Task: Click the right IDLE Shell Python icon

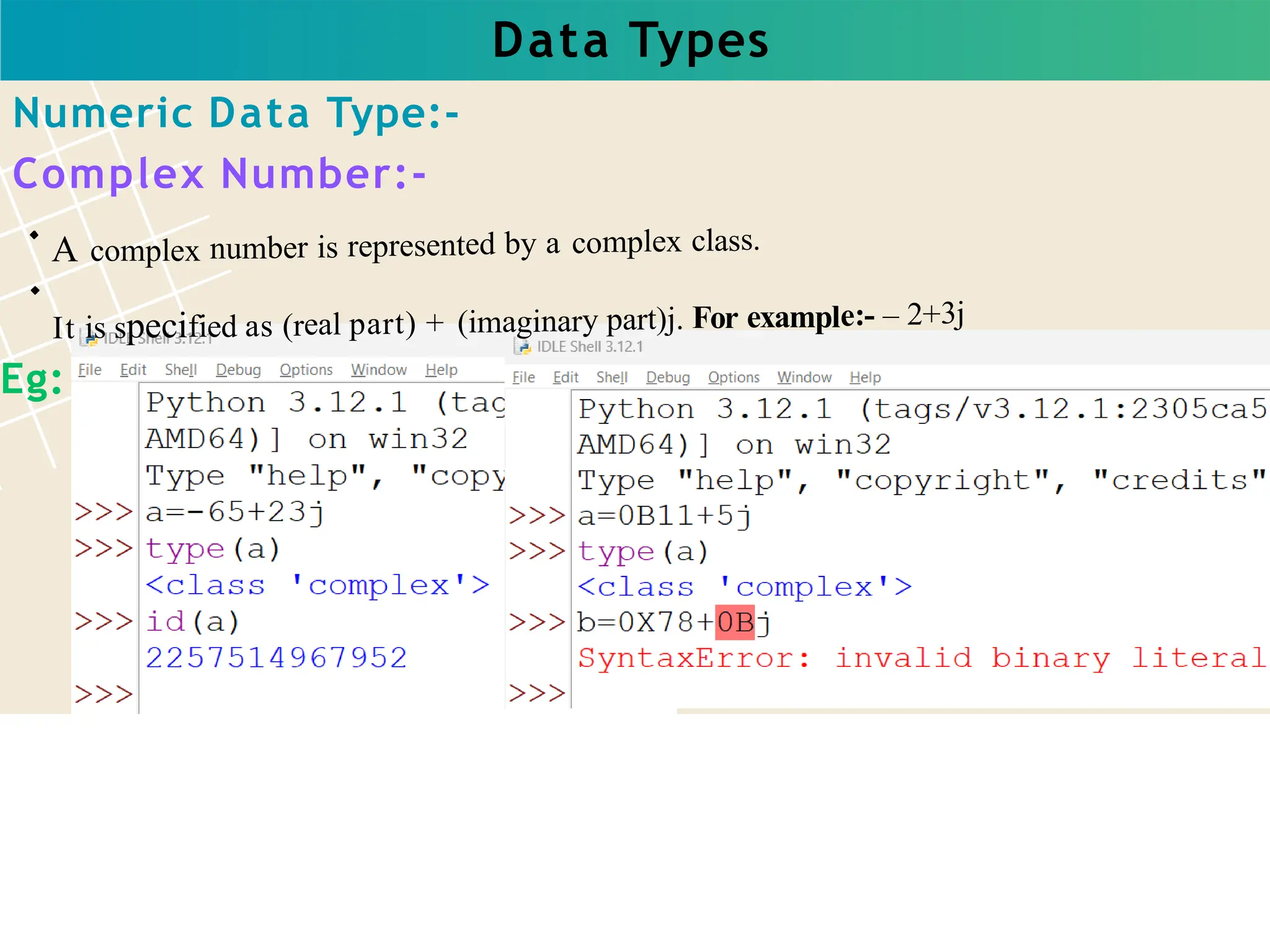Action: coord(524,347)
